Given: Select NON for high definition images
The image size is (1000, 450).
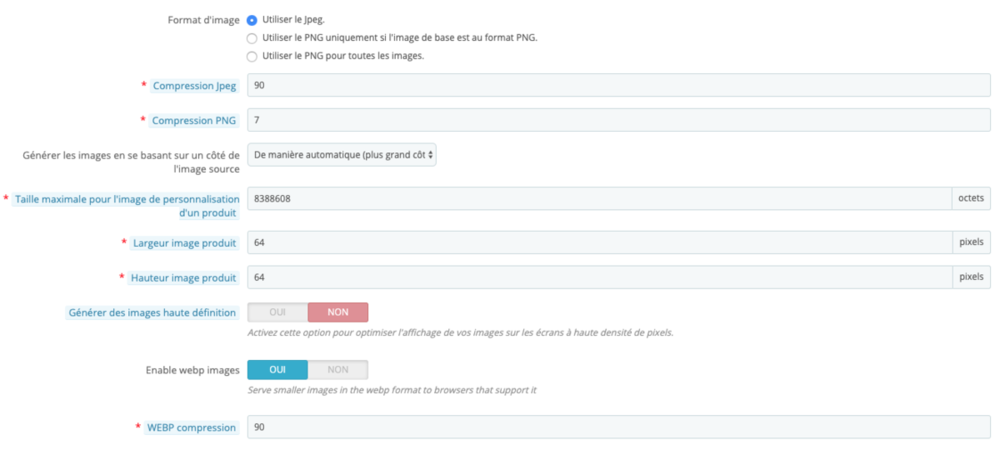Looking at the screenshot, I should [338, 312].
